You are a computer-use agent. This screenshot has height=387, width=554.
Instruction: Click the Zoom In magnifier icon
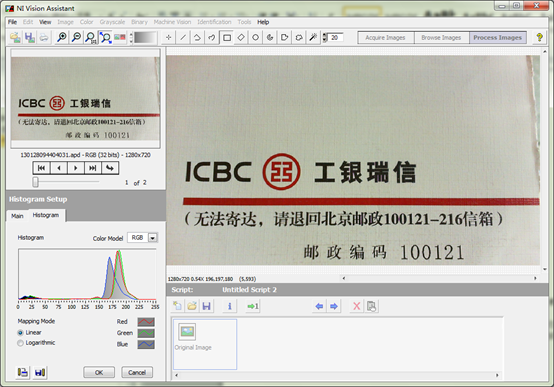click(62, 37)
